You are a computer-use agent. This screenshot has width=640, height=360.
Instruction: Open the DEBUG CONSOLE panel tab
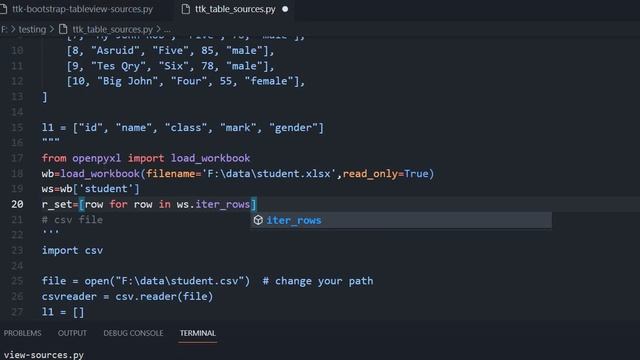(133, 333)
